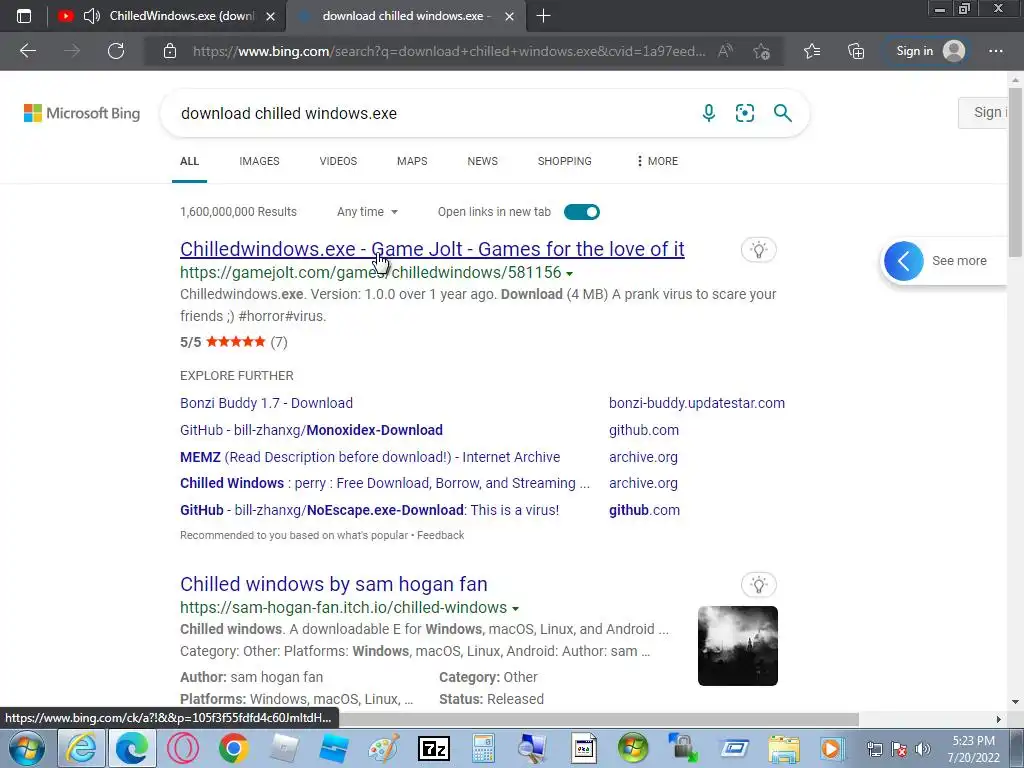Click the Feedback link under recommendations
Screen dimensions: 1024x768
click(x=441, y=535)
